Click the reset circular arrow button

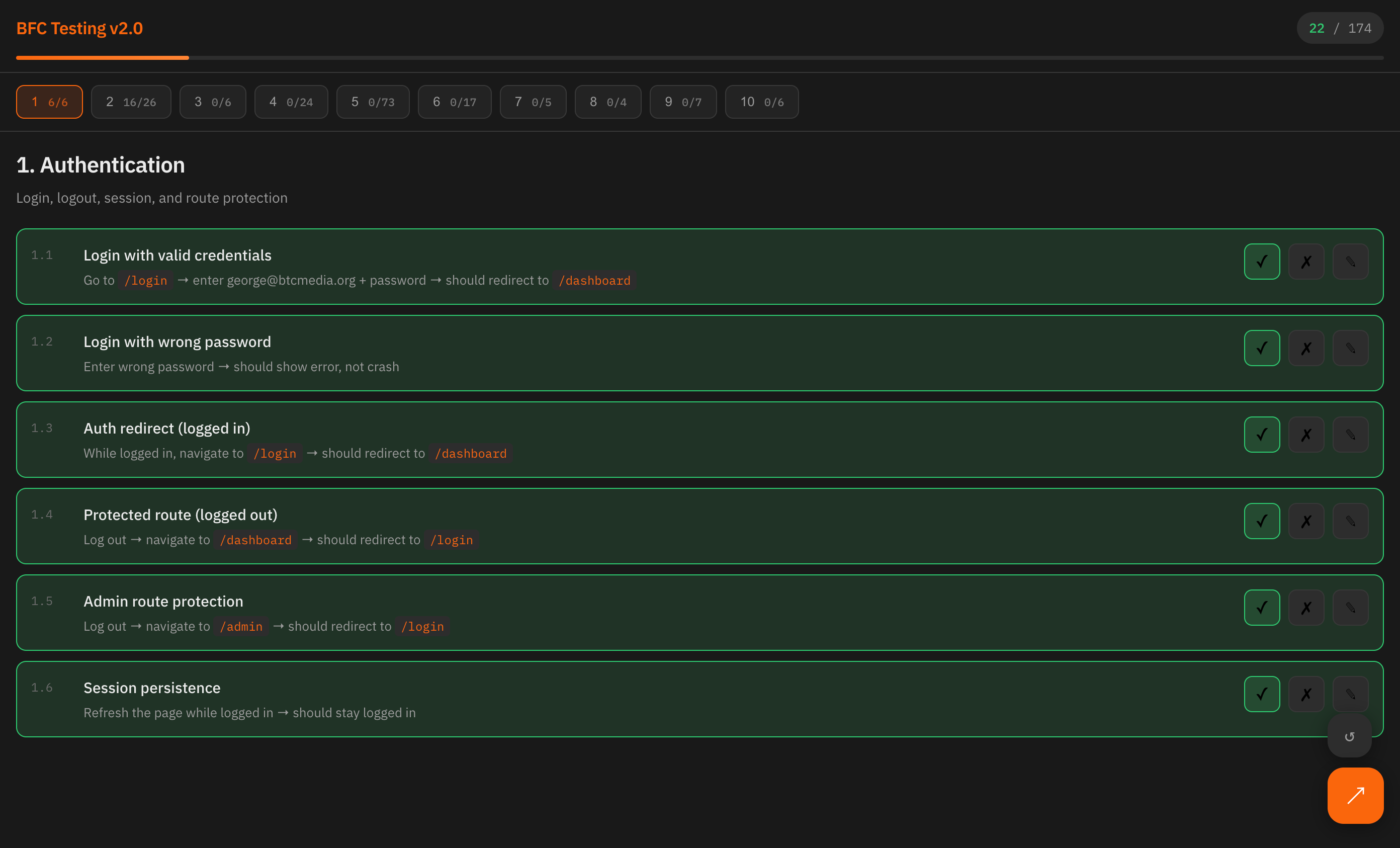click(x=1349, y=737)
